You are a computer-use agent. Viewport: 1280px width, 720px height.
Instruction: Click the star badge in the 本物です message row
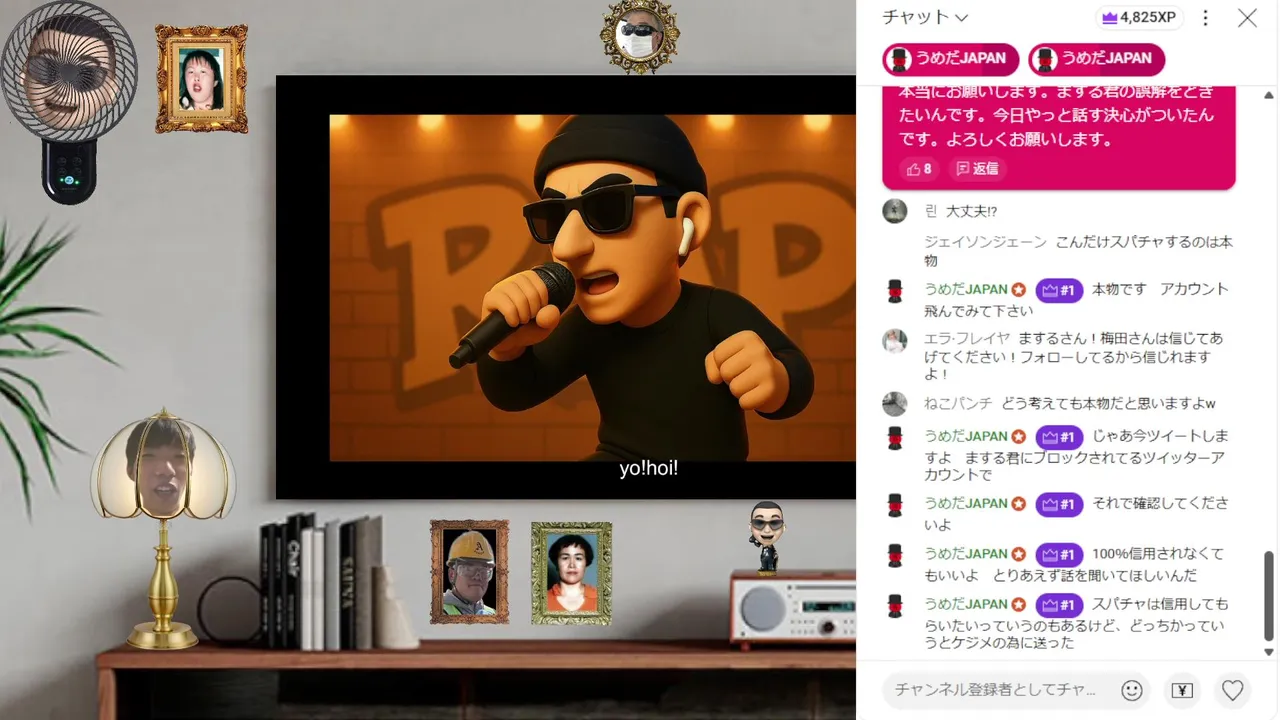click(x=1018, y=290)
